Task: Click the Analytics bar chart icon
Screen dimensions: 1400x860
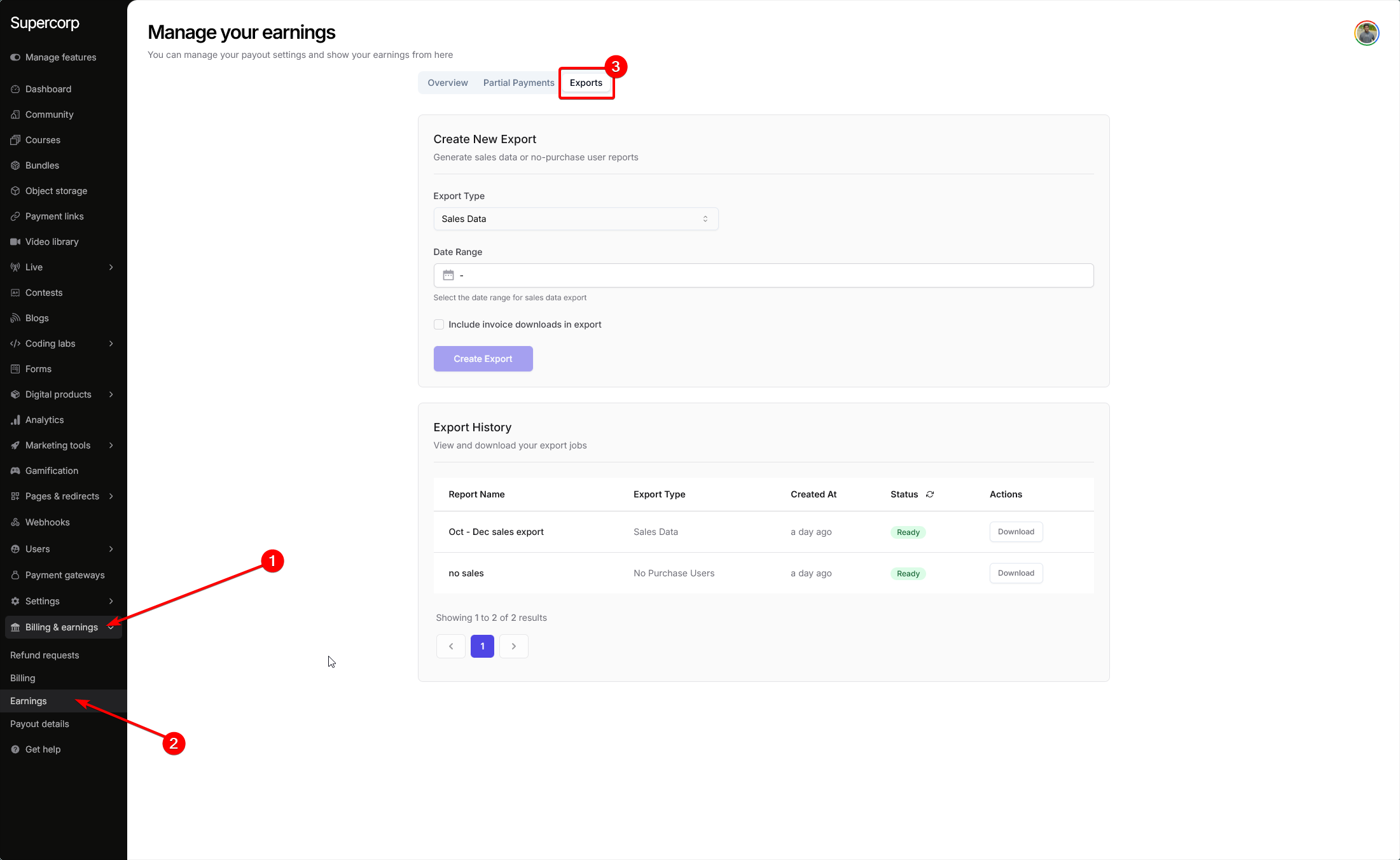Action: (x=15, y=420)
